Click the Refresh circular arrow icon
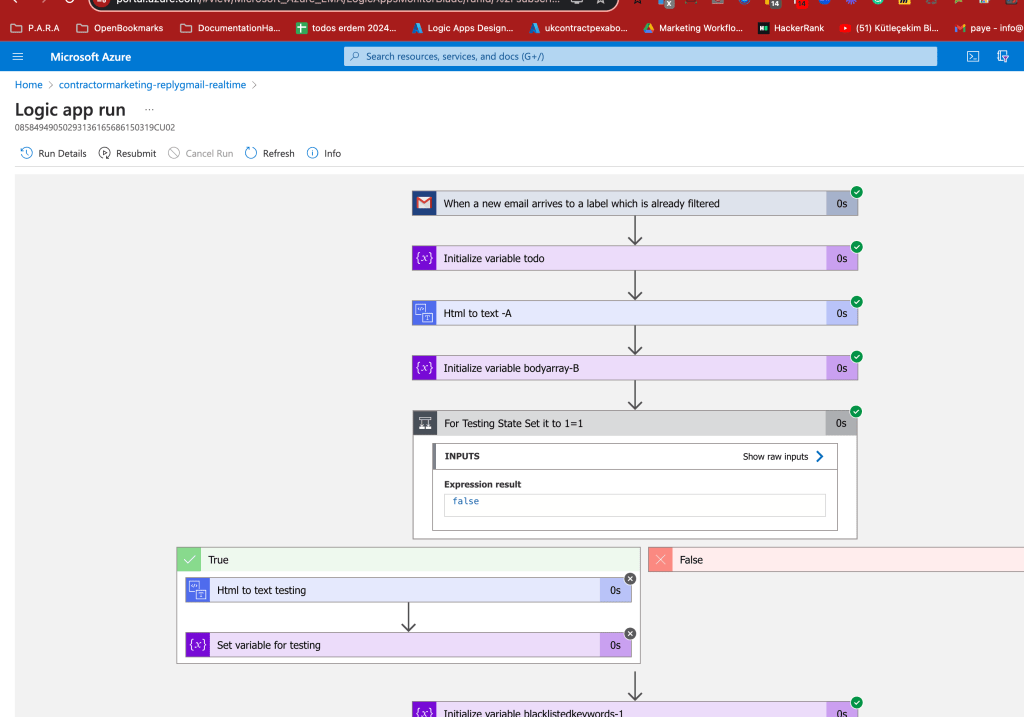The height and width of the screenshot is (717, 1024). tap(251, 153)
